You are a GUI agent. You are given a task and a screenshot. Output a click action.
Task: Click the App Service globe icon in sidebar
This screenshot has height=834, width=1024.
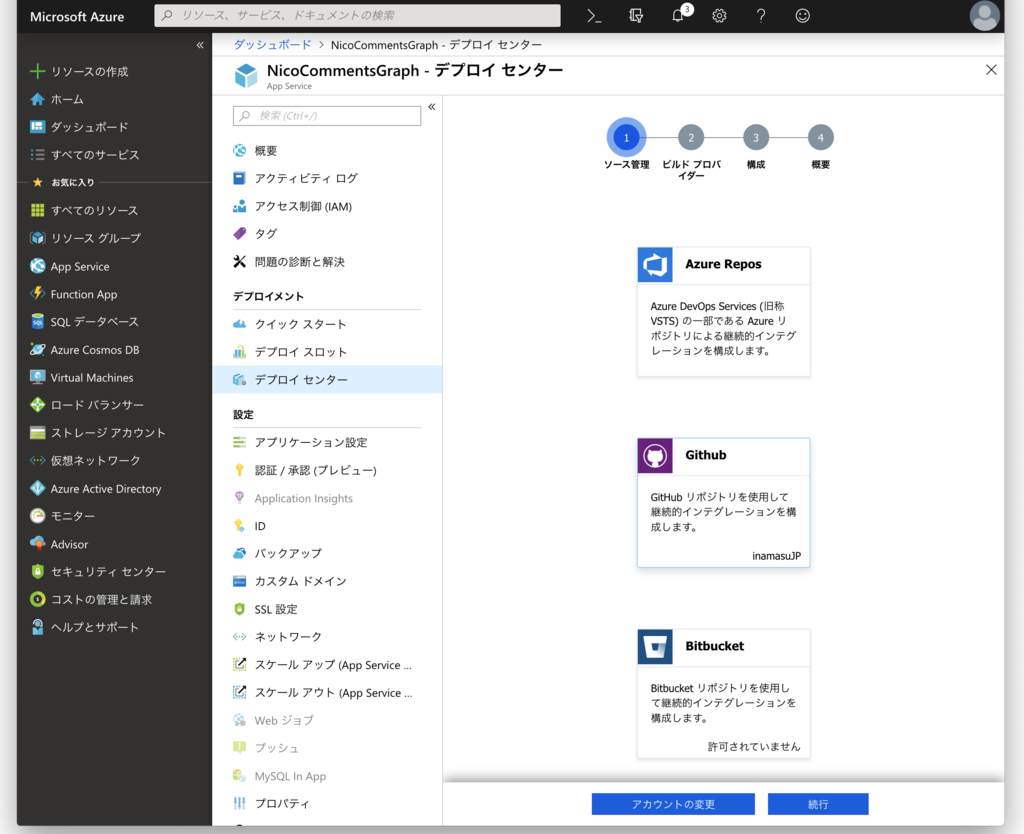(38, 266)
